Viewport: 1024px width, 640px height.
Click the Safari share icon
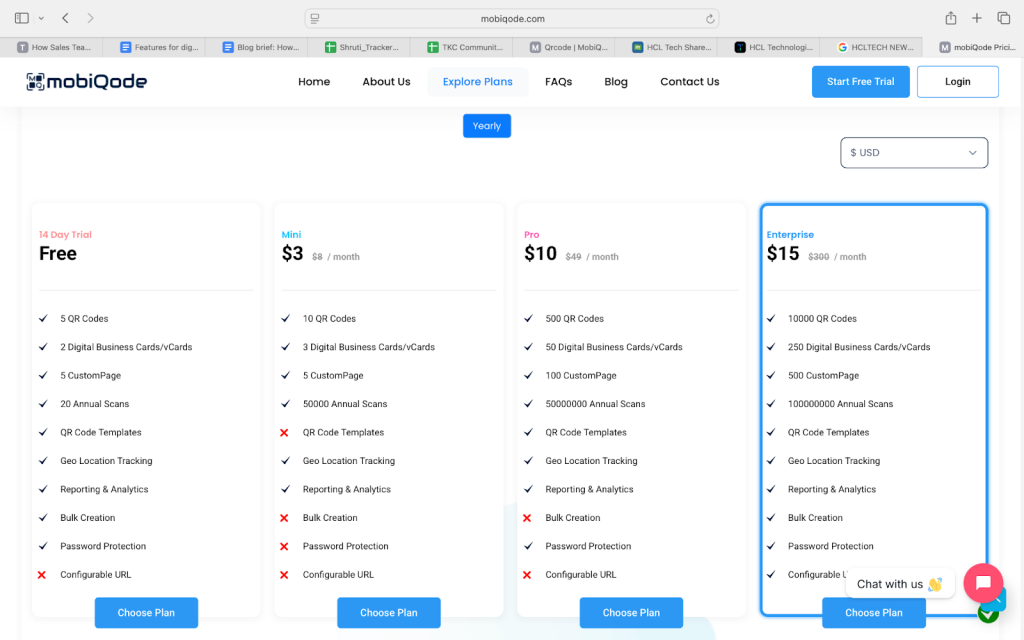click(x=950, y=18)
